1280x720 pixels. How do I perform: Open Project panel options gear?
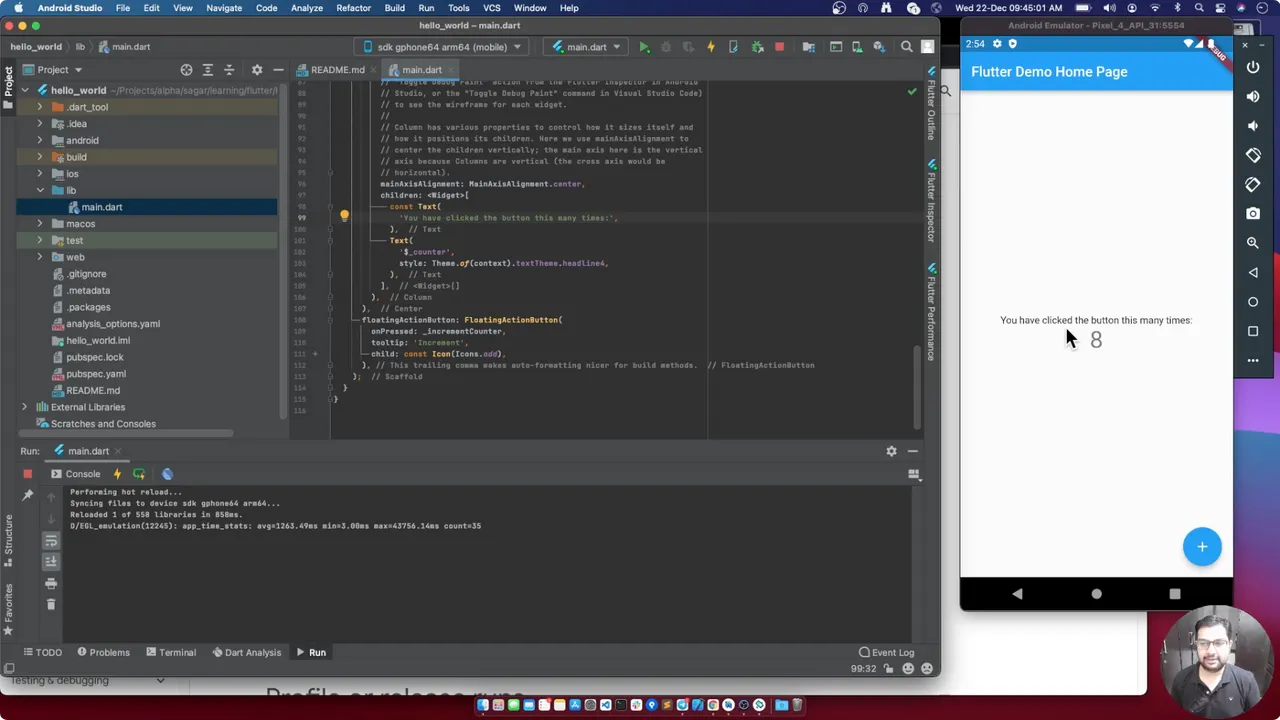[257, 70]
